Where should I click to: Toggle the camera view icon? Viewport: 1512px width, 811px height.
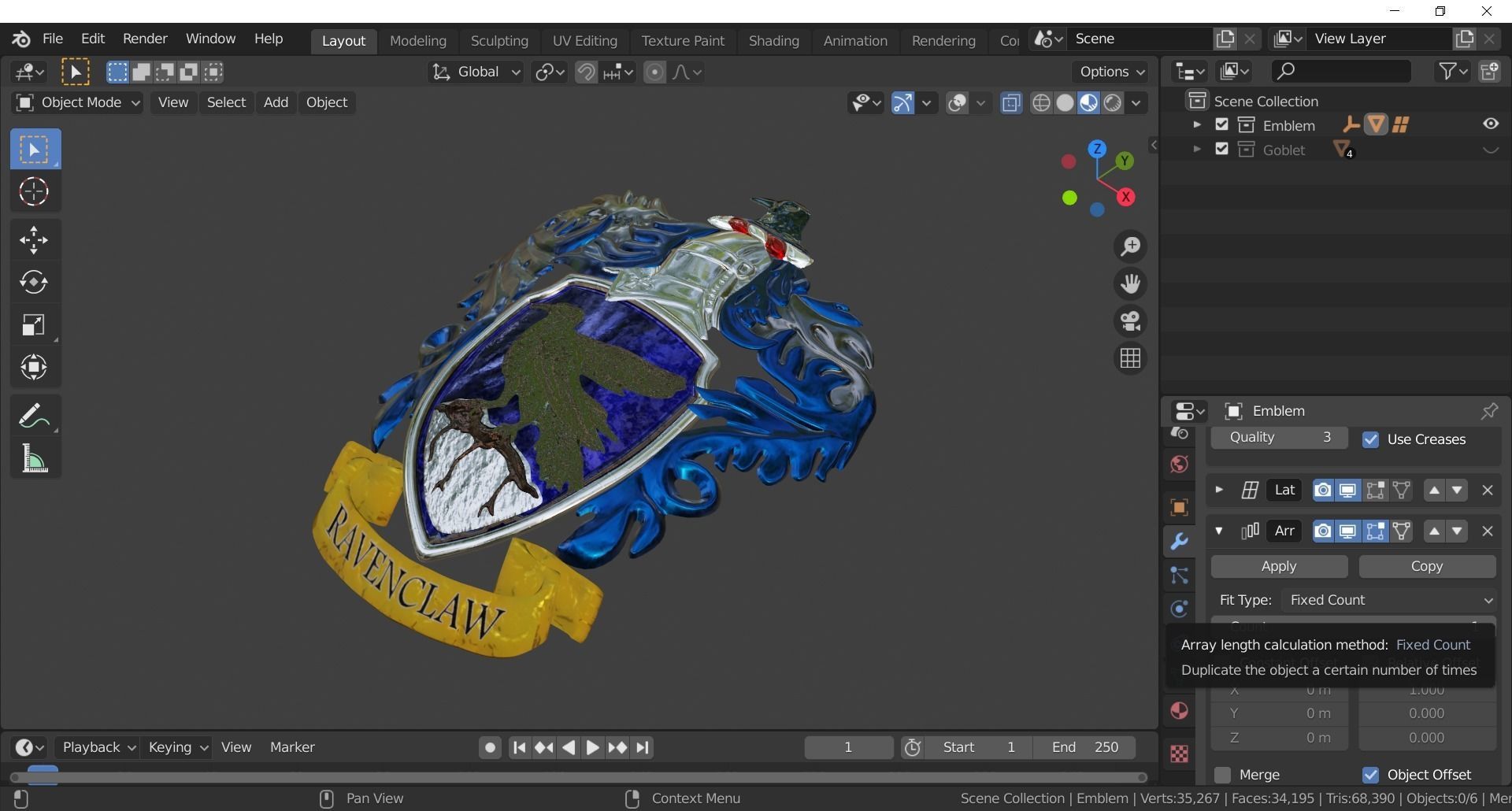[1131, 321]
